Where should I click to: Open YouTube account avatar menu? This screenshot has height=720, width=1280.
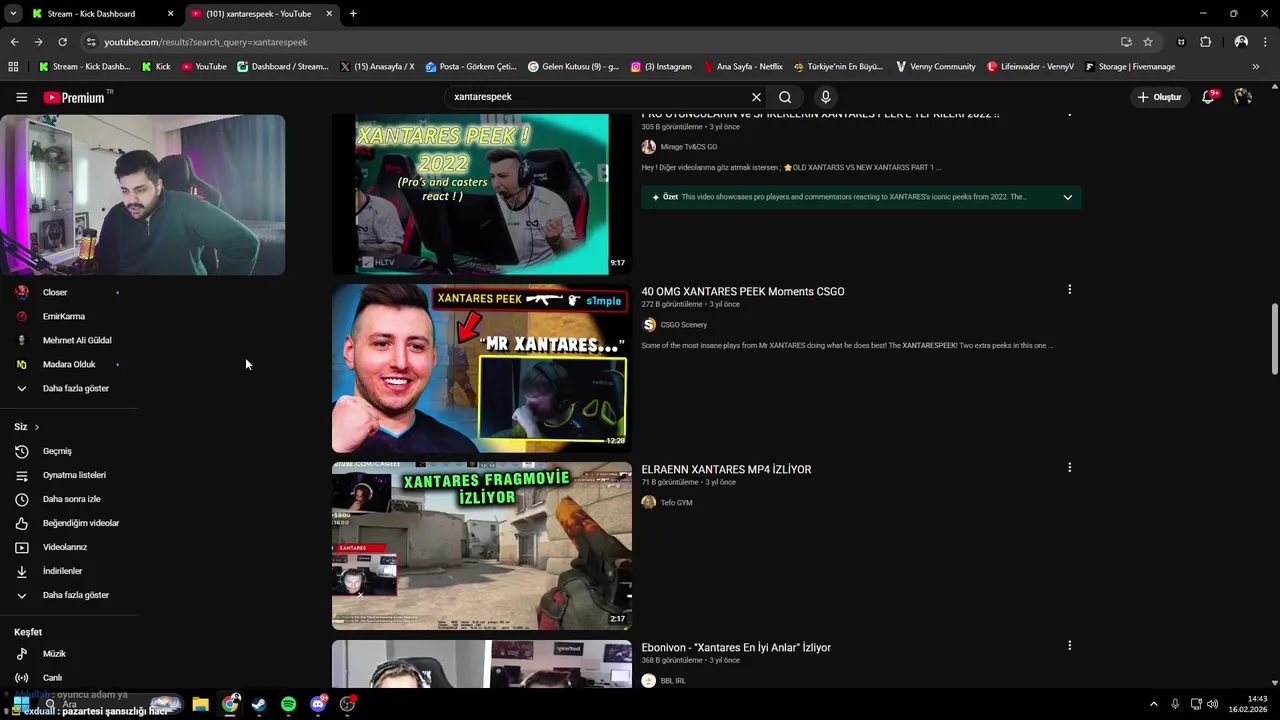(x=1243, y=97)
